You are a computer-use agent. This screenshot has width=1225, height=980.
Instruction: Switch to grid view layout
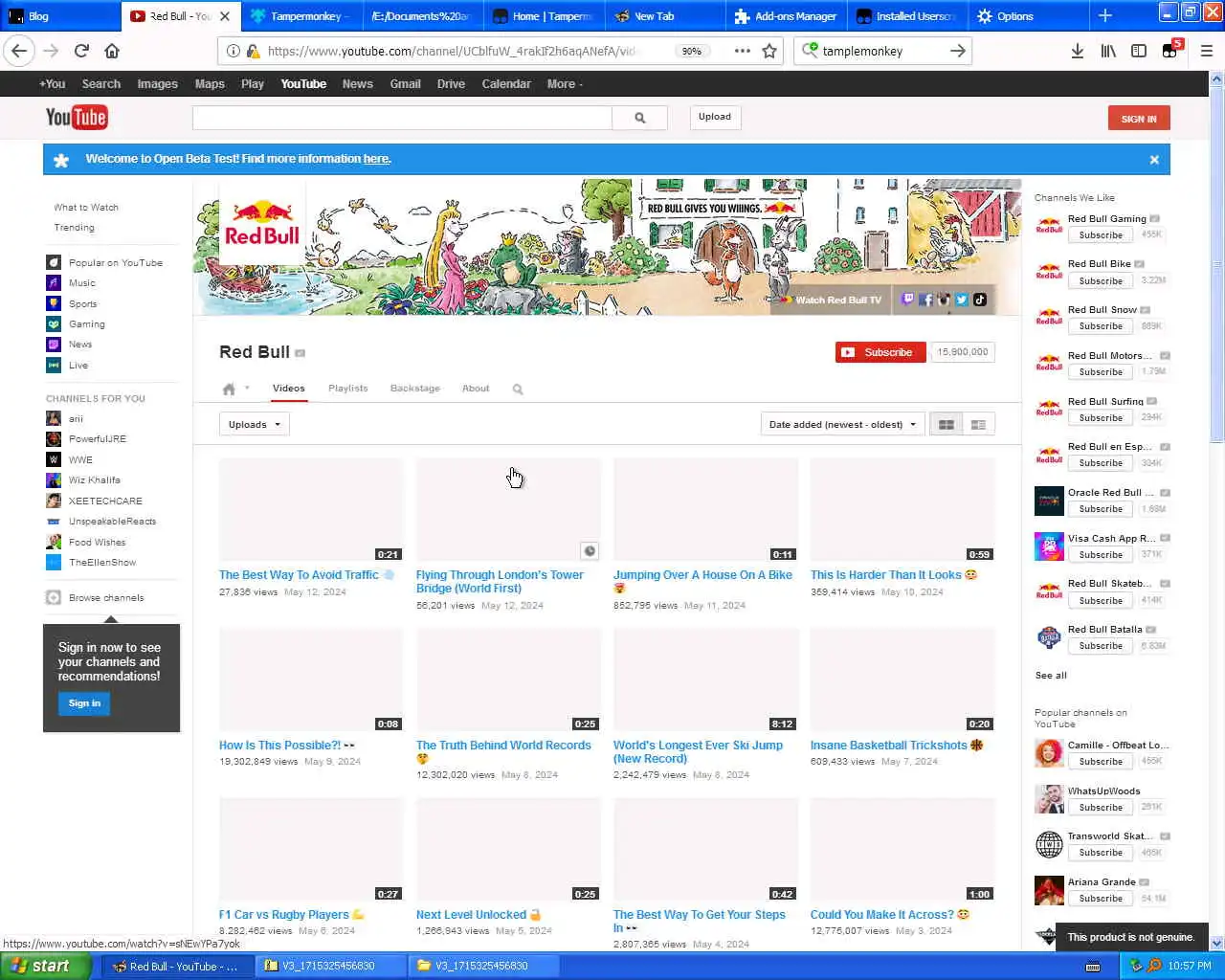[x=947, y=425]
